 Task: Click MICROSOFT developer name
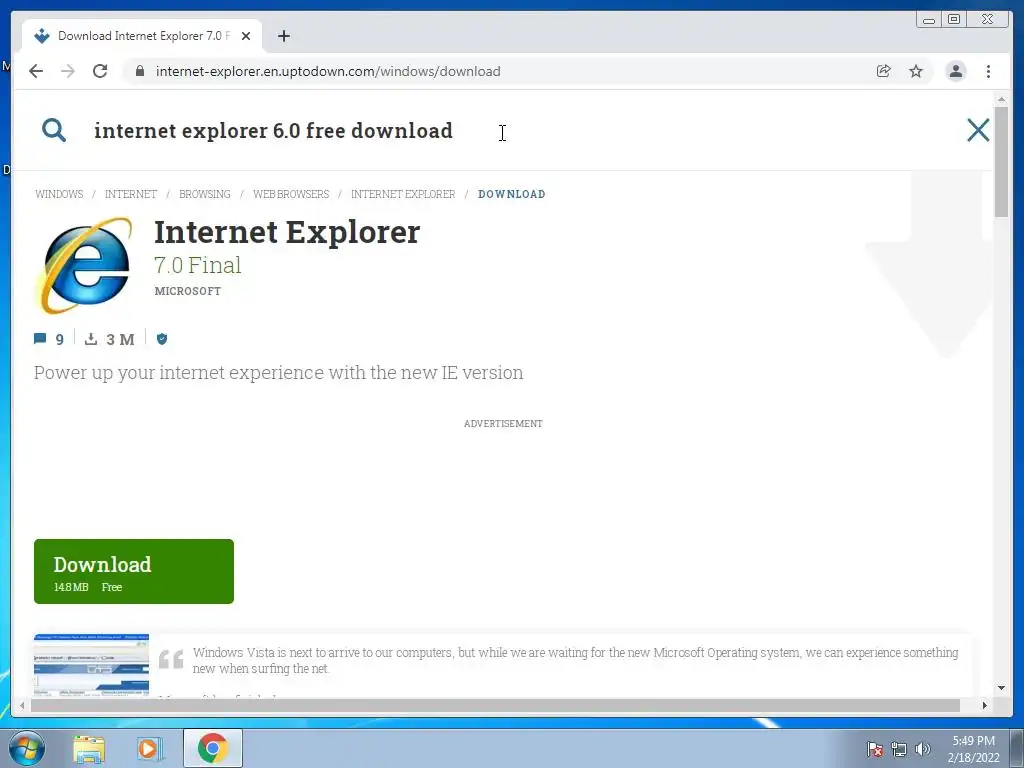187,291
